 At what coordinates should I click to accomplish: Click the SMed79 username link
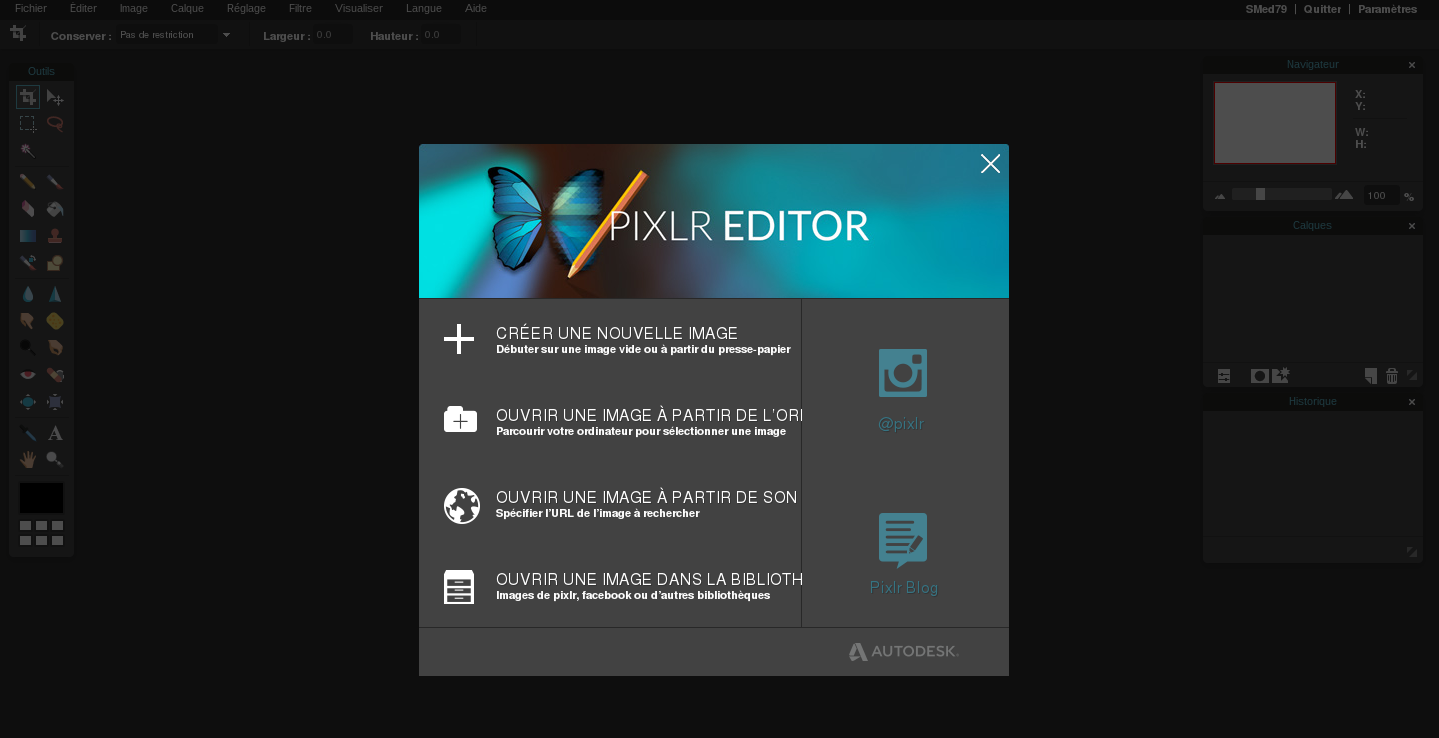tap(1266, 9)
